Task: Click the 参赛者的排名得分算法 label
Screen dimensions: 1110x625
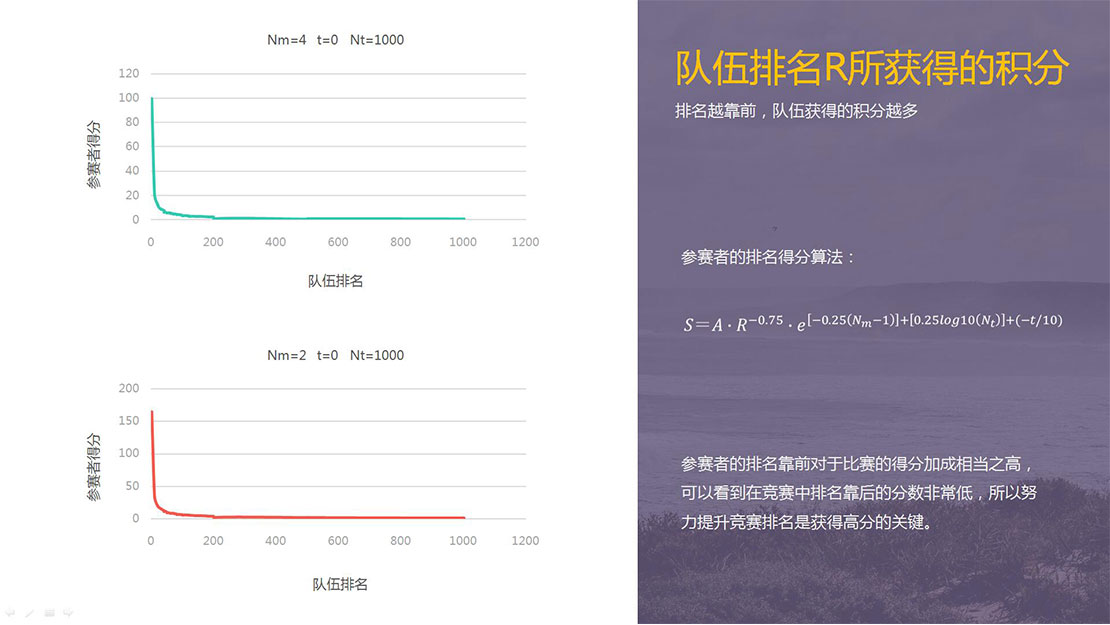Action: tap(768, 257)
